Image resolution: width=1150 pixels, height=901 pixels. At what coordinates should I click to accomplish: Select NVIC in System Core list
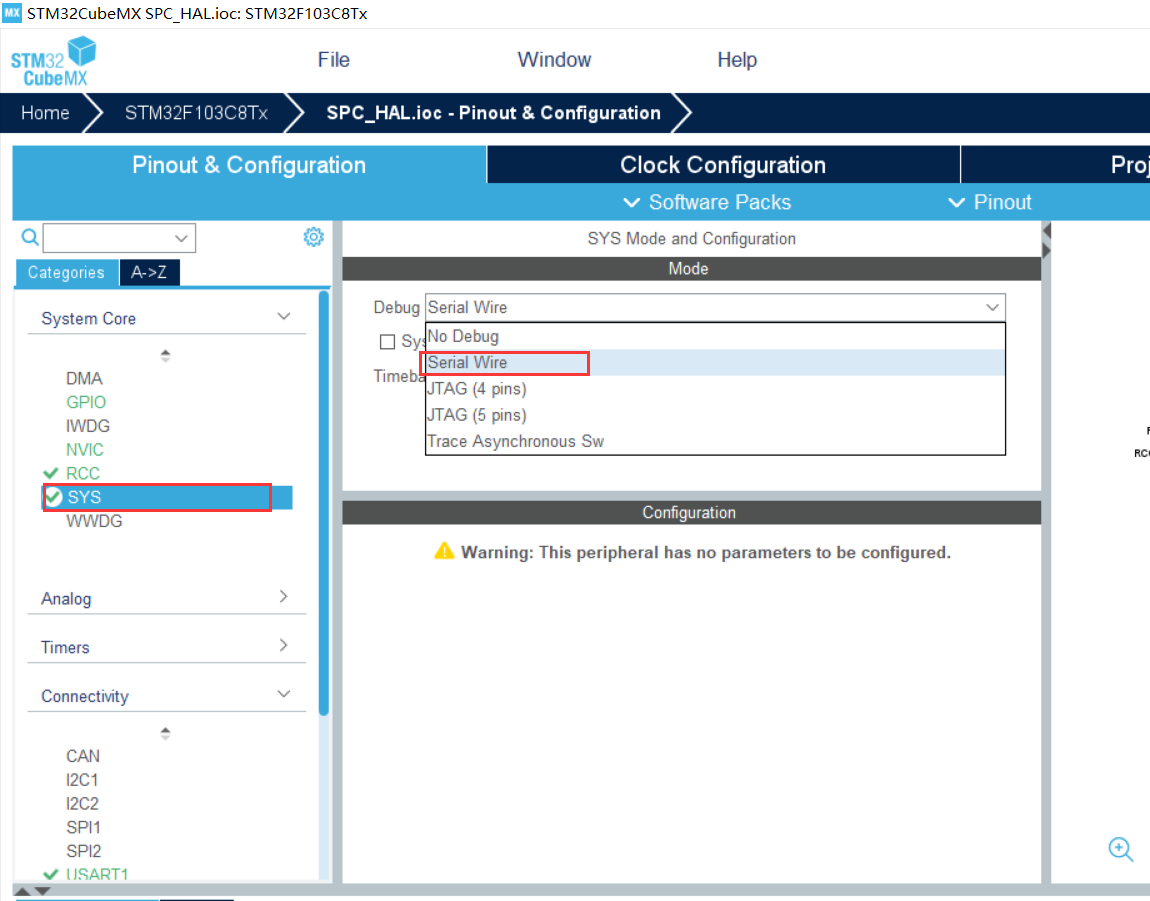click(x=85, y=450)
